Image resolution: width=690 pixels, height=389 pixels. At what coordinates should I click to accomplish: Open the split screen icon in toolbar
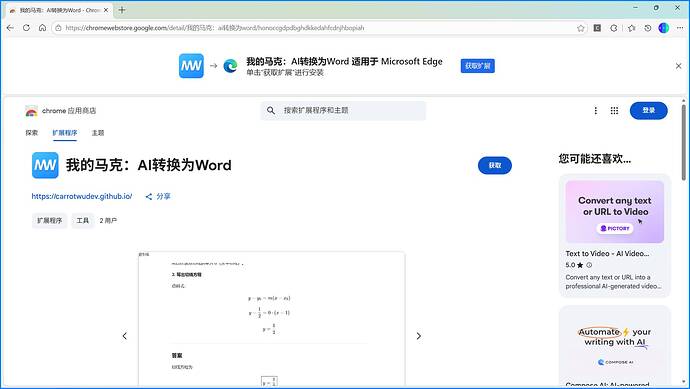[x=597, y=28]
